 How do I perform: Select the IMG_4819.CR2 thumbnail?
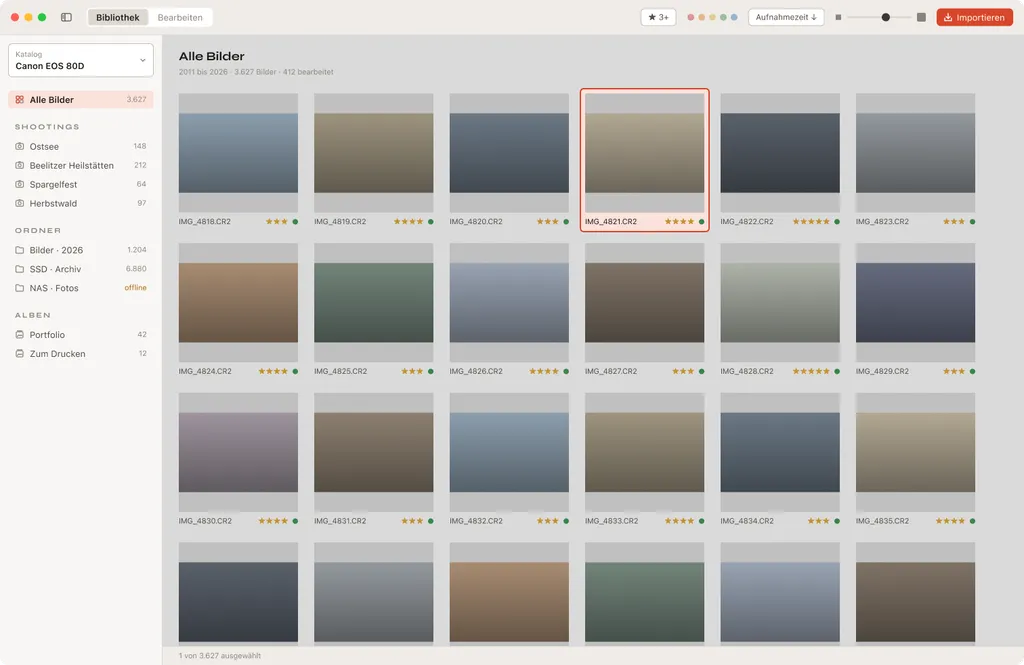pyautogui.click(x=374, y=153)
